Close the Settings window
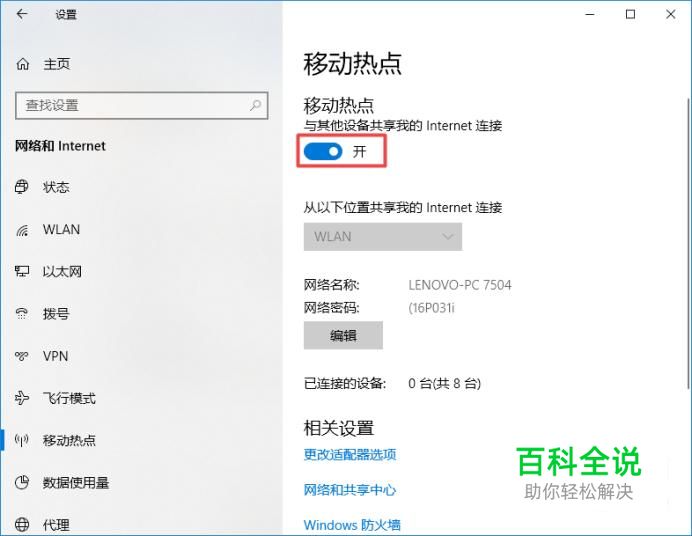 [x=671, y=15]
